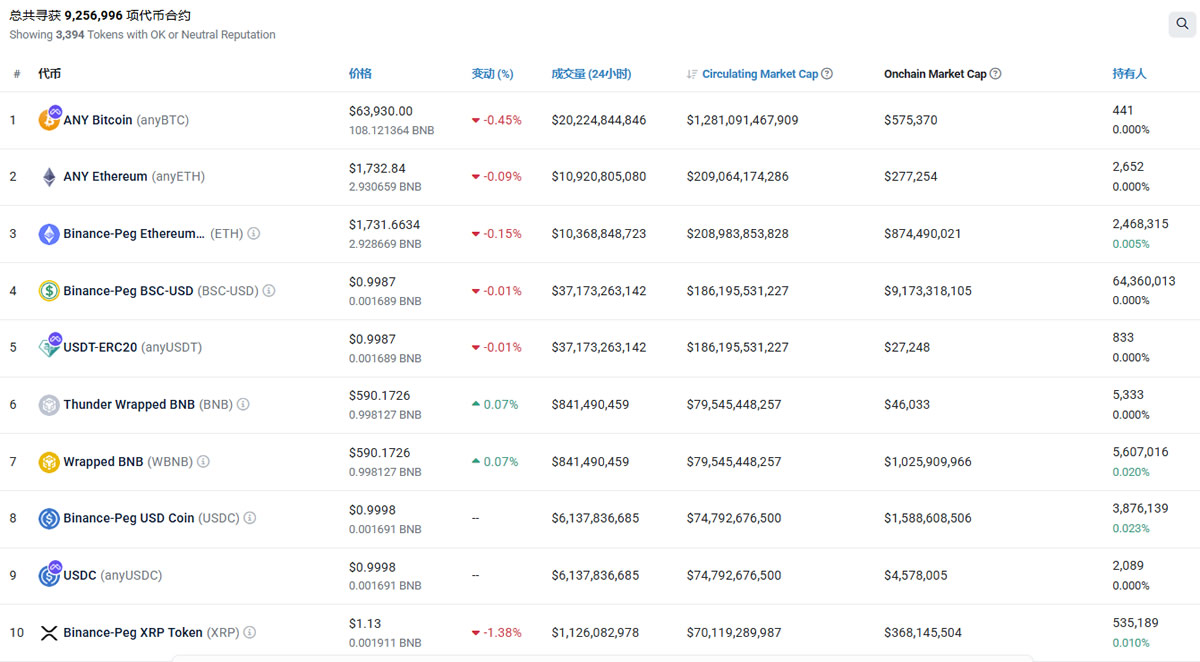Click info icon next to BSC-USD
Viewport: 1200px width, 662px height.
tap(269, 291)
